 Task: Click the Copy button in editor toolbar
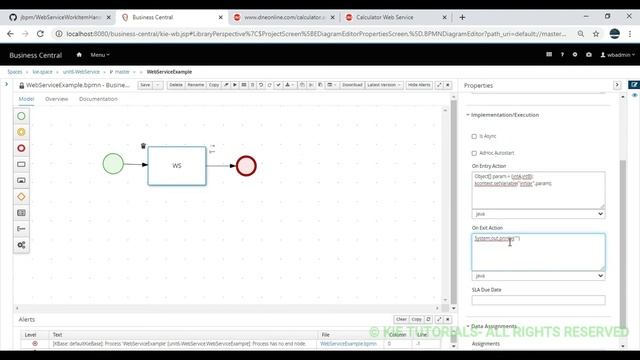click(x=214, y=85)
